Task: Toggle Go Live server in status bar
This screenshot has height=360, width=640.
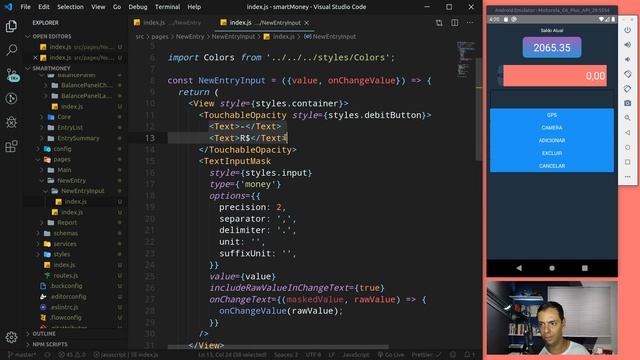Action: pos(391,355)
